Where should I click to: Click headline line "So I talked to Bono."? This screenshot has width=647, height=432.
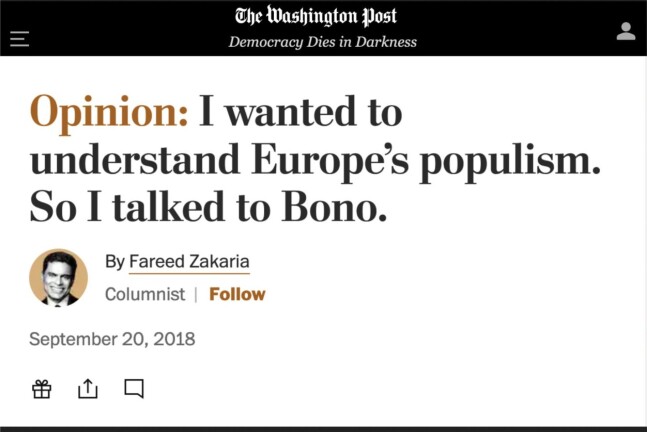[208, 206]
